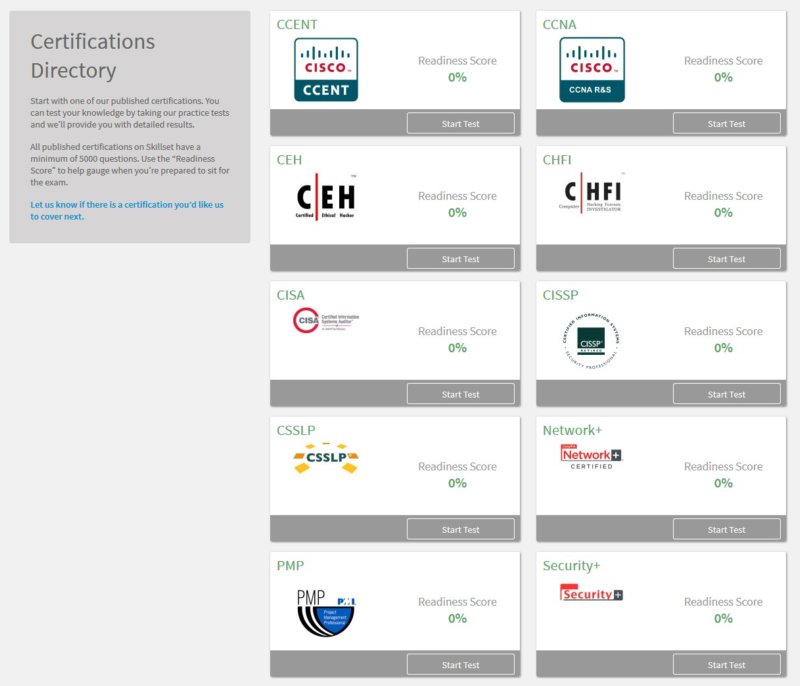This screenshot has width=800, height=686.
Task: Select the CSSLP yellow logo
Action: [x=326, y=458]
